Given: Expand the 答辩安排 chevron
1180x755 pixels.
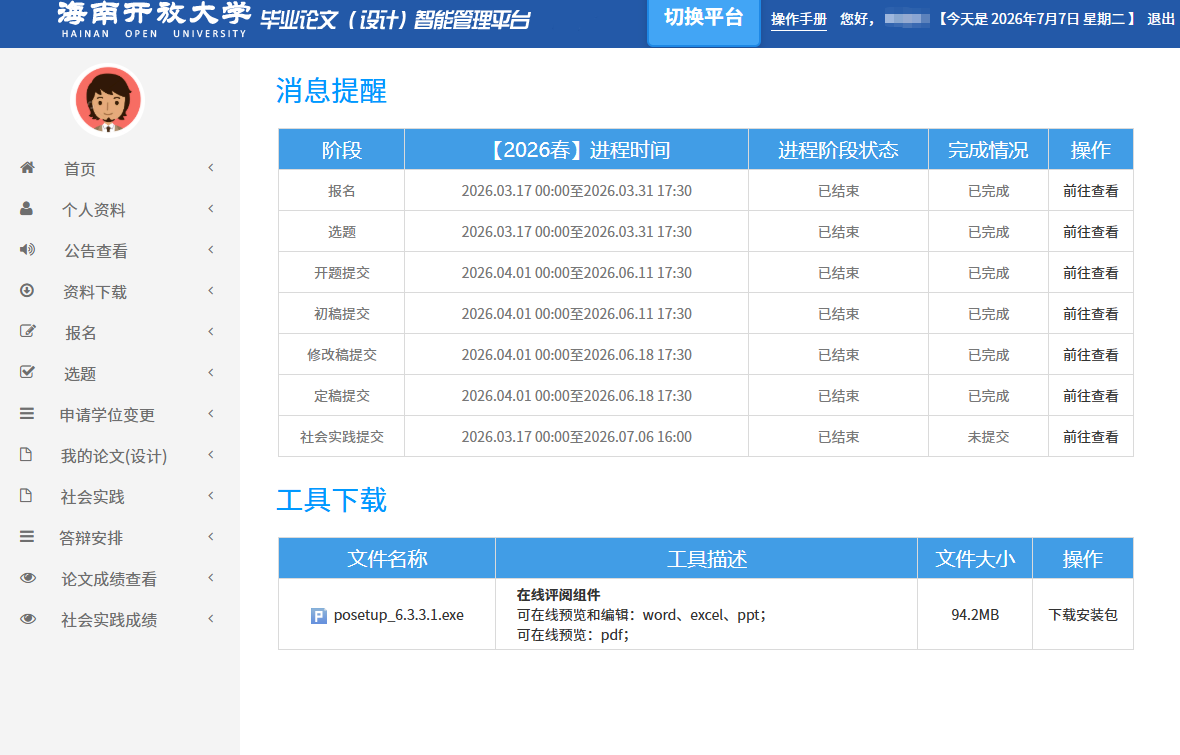Looking at the screenshot, I should (x=211, y=537).
